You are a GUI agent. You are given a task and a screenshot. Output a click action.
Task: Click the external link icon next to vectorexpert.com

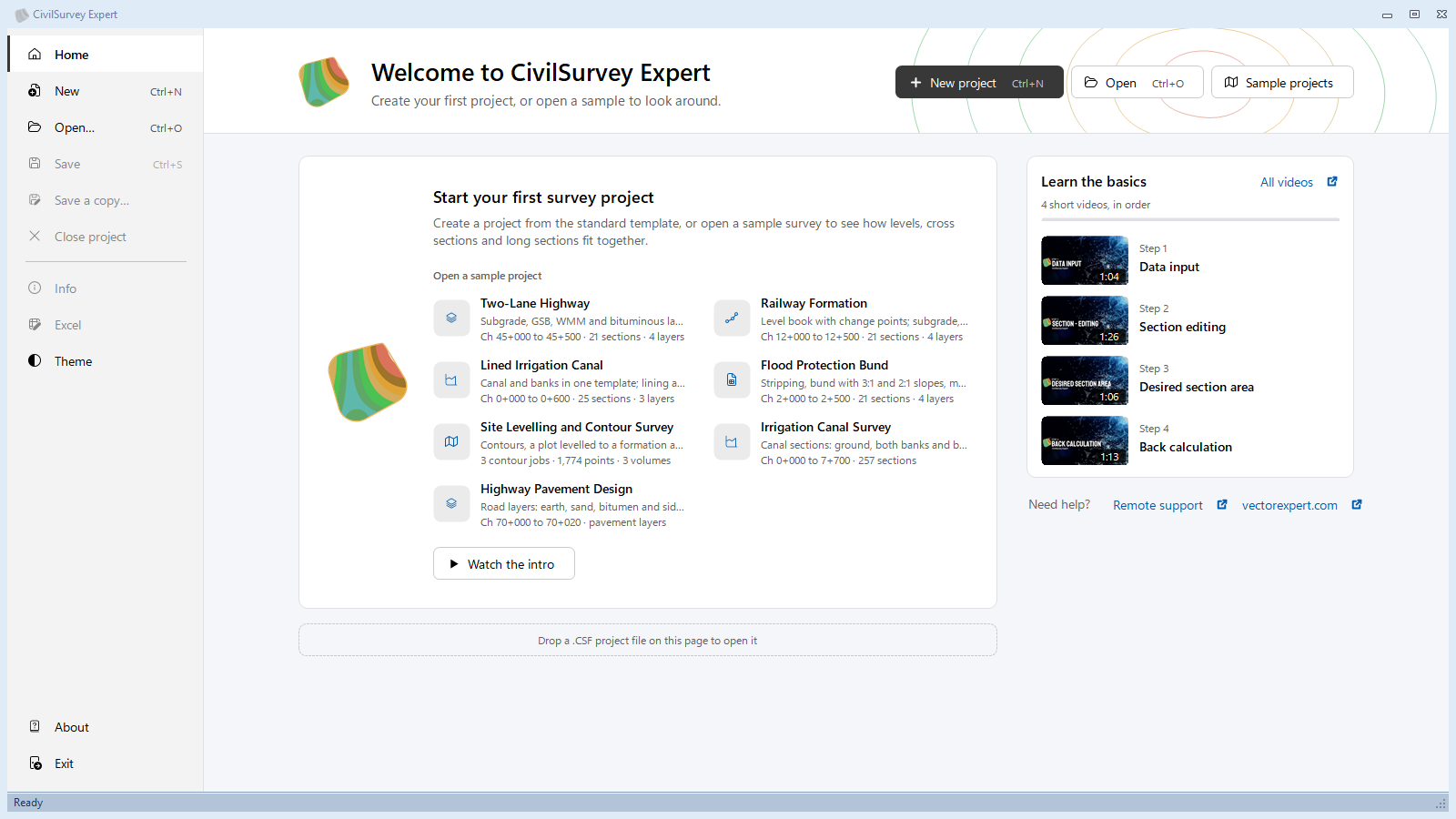pos(1357,505)
